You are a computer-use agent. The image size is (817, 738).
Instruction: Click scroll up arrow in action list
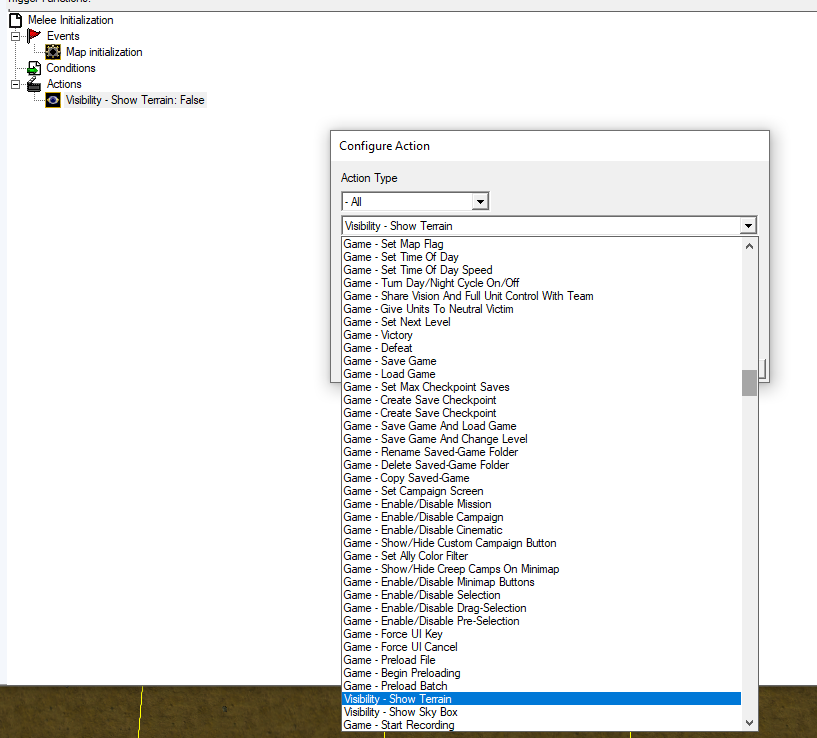(x=749, y=246)
